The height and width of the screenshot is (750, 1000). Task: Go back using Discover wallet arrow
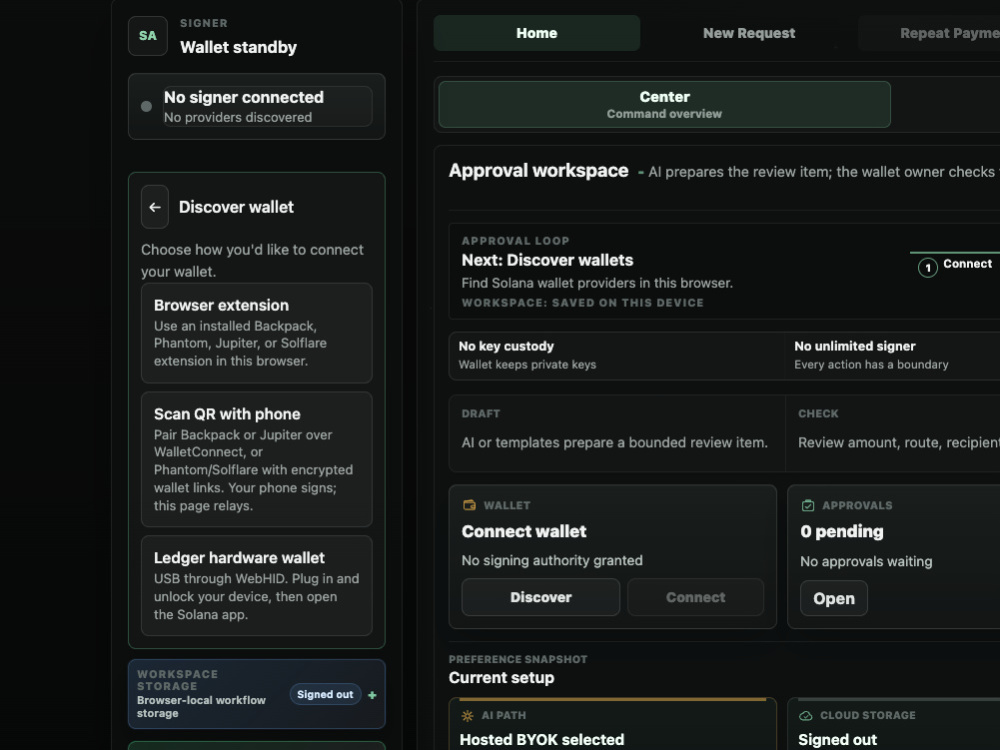[x=155, y=207]
